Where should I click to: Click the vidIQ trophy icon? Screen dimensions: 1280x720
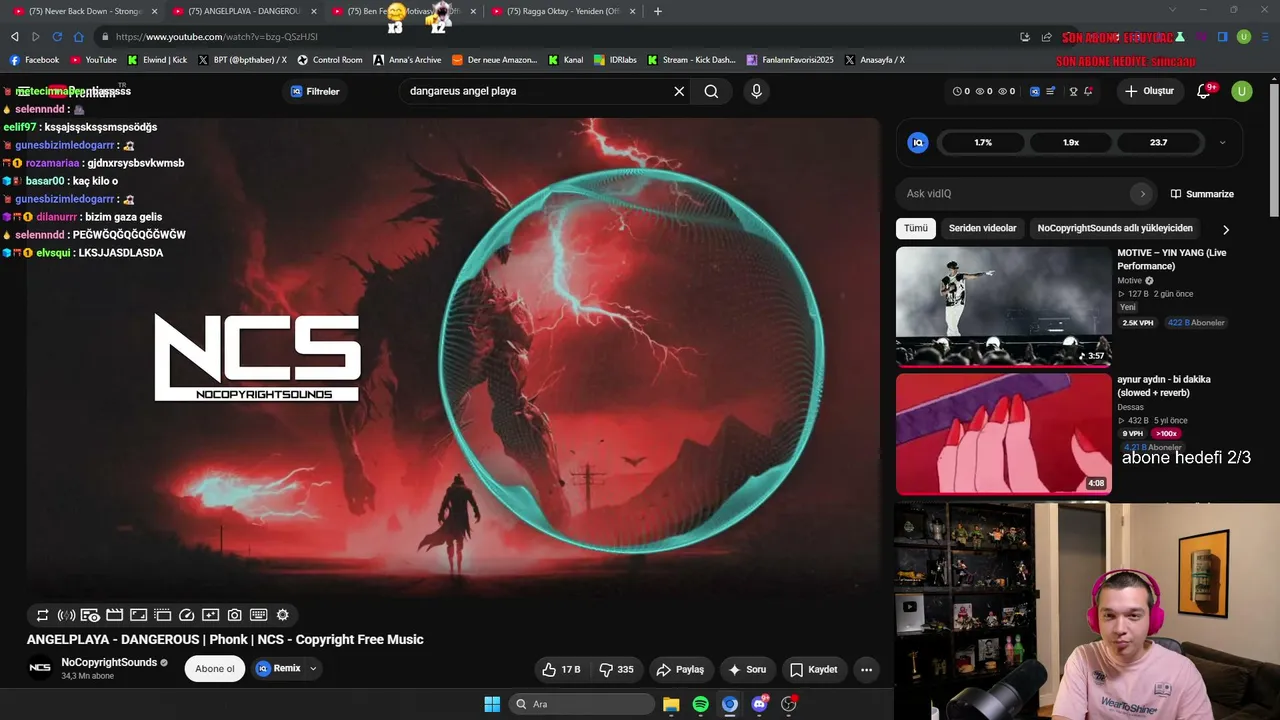tap(1073, 91)
